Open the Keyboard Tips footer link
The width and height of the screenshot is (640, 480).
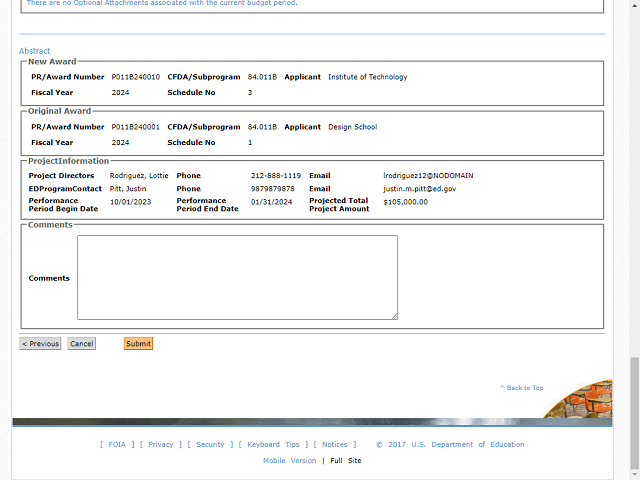(273, 444)
